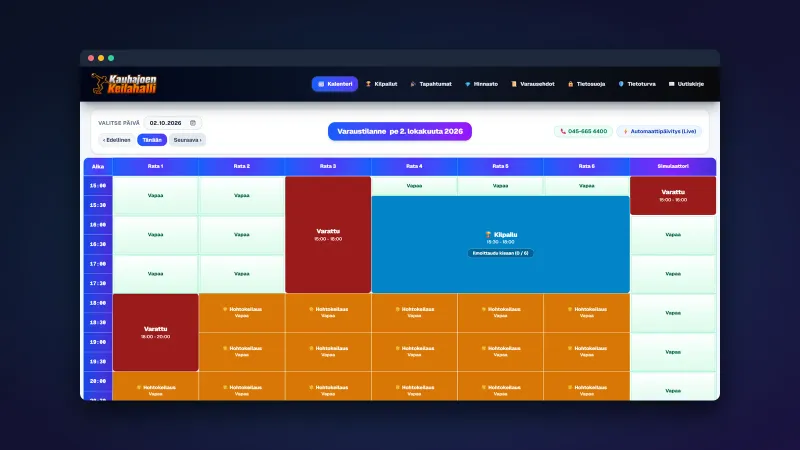The height and width of the screenshot is (450, 800).
Task: Open the Hinnasto page
Action: pyautogui.click(x=481, y=84)
